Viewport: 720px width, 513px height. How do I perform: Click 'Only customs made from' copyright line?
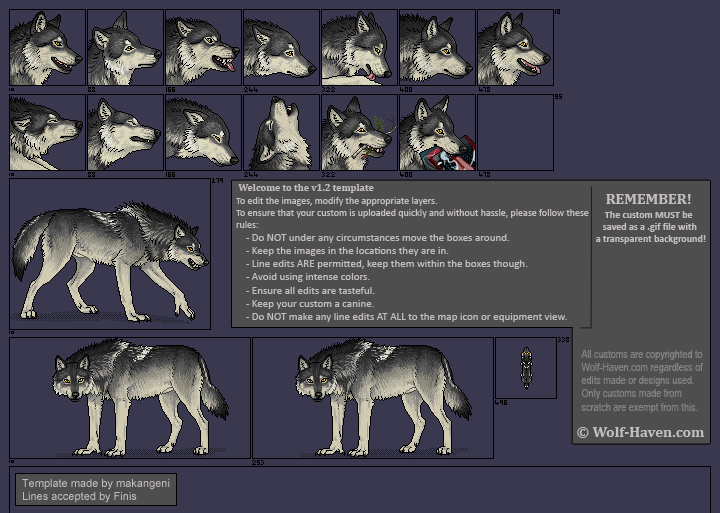coord(631,393)
